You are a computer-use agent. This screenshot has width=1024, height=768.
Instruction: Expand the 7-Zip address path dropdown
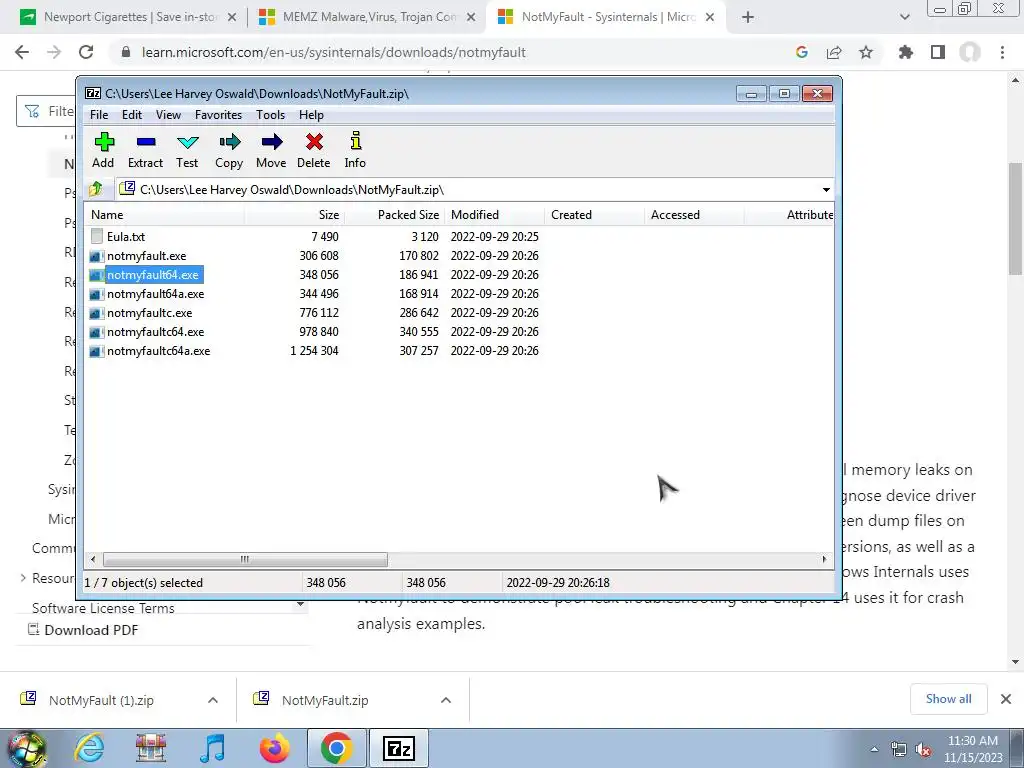[x=826, y=190]
